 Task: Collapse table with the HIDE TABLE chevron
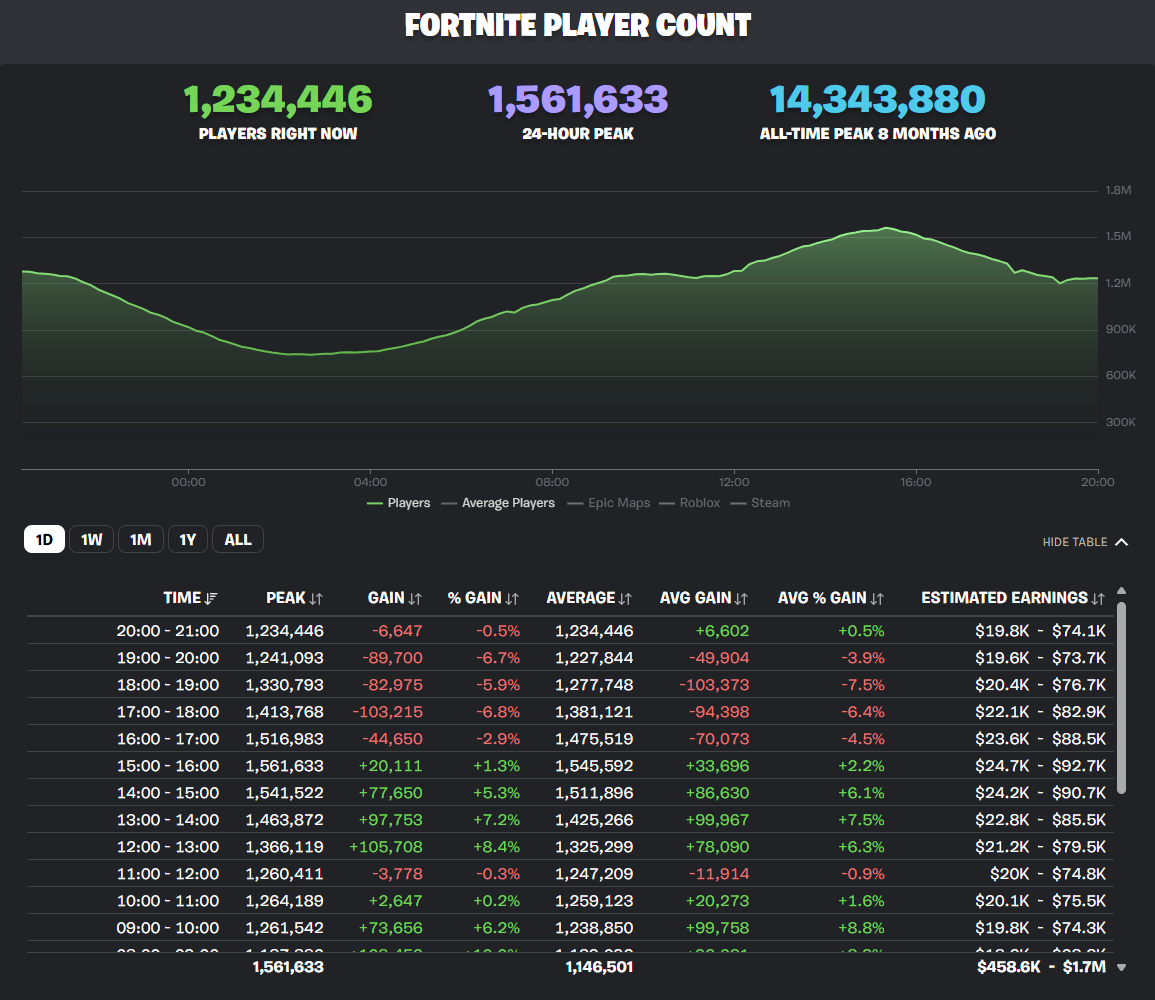tap(1122, 542)
